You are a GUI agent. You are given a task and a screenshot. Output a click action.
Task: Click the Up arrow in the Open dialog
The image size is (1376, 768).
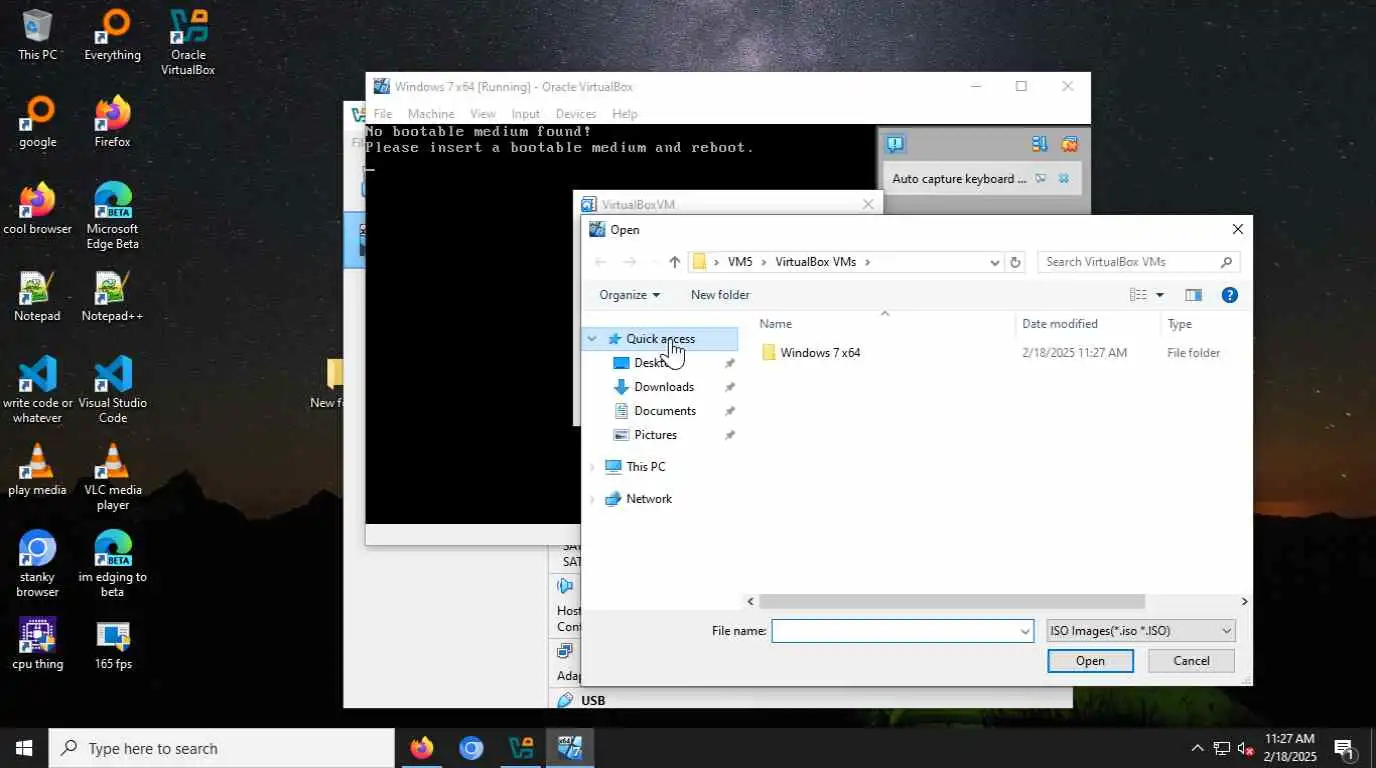tap(674, 262)
